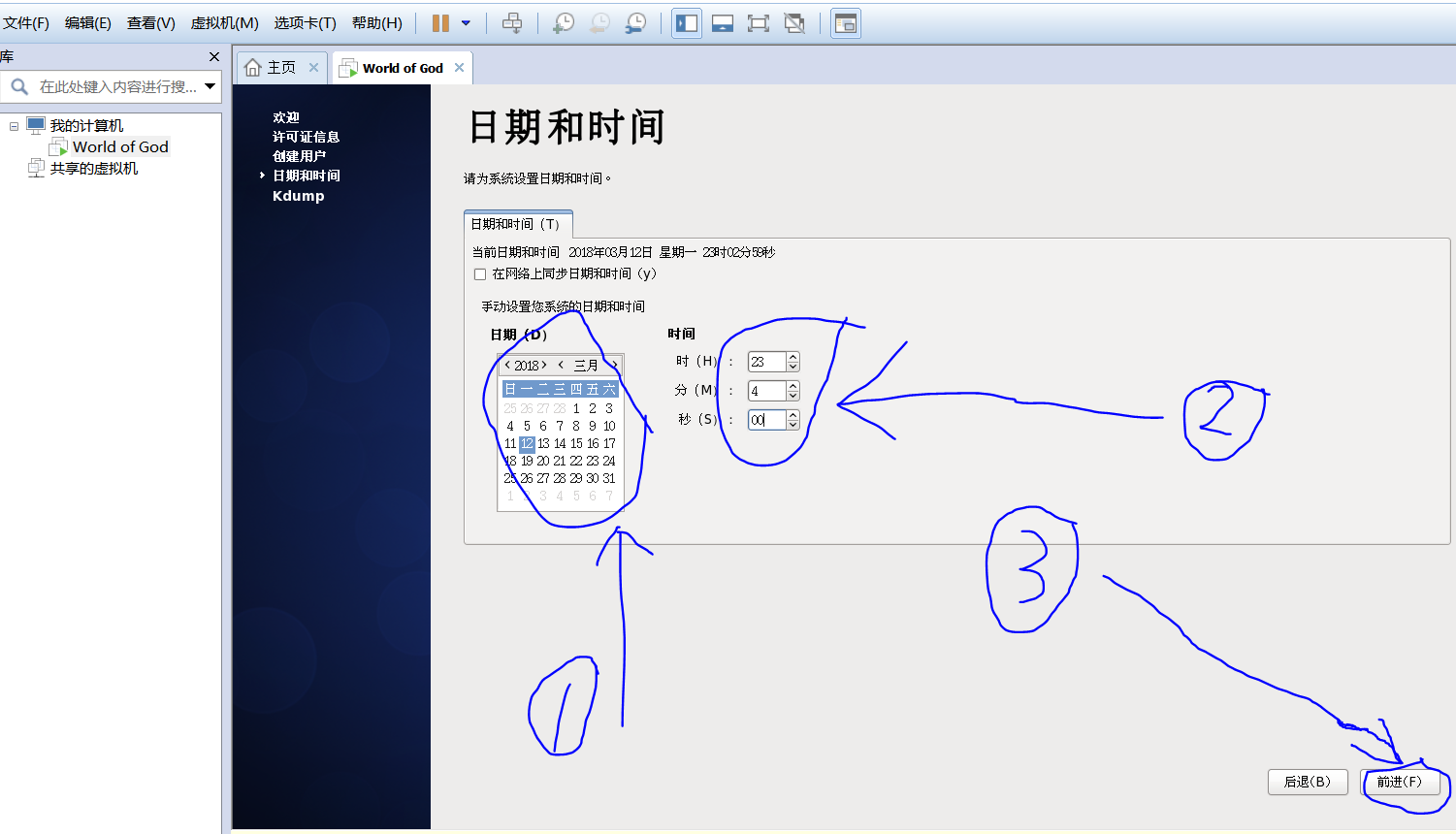Go to previous month before 三月
1456x834 pixels.
tap(561, 366)
